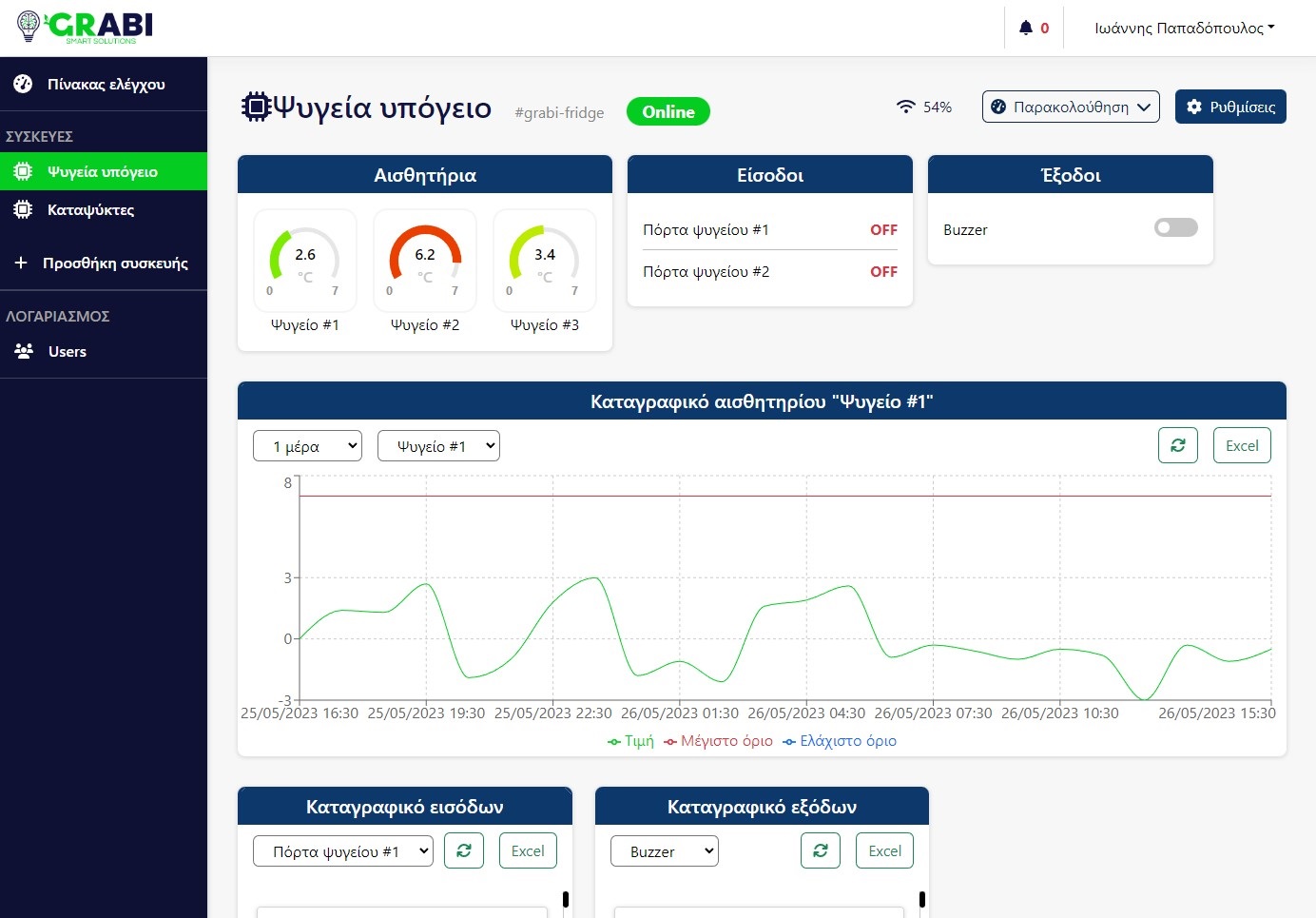The height and width of the screenshot is (918, 1316).
Task: Export sensor log chart to Excel
Action: point(1242,445)
